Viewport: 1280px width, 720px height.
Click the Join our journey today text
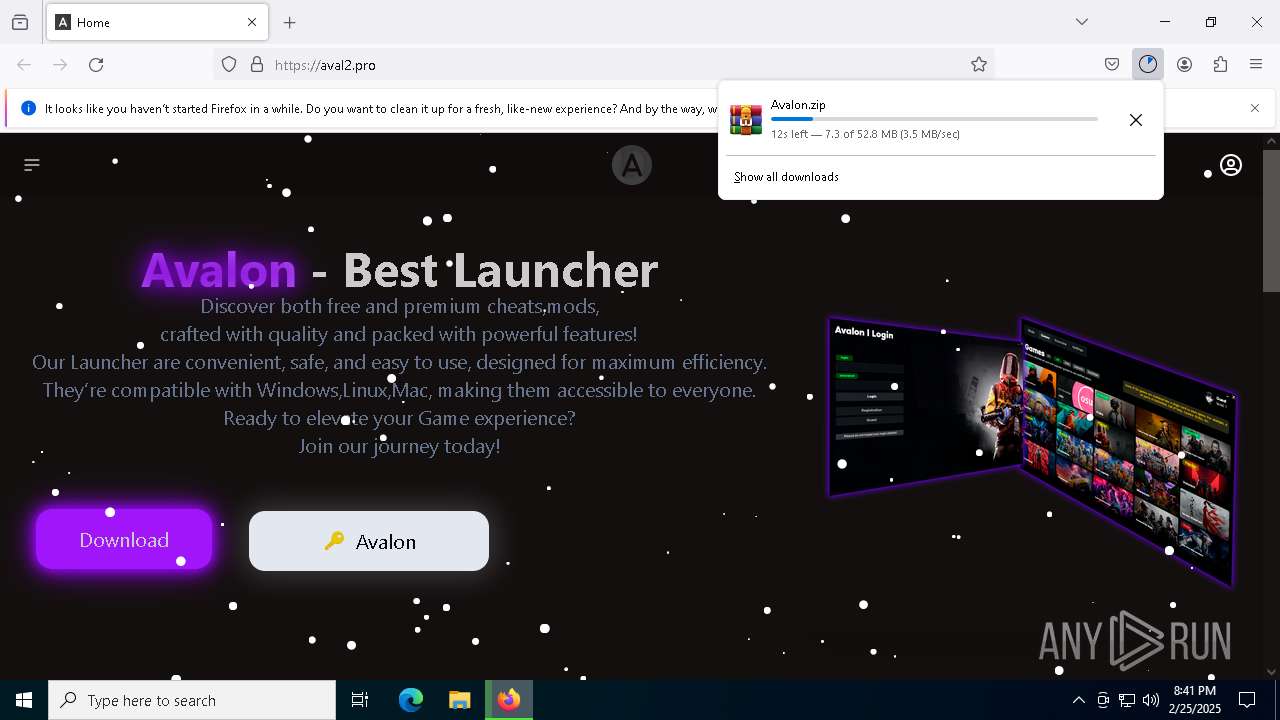(x=400, y=446)
